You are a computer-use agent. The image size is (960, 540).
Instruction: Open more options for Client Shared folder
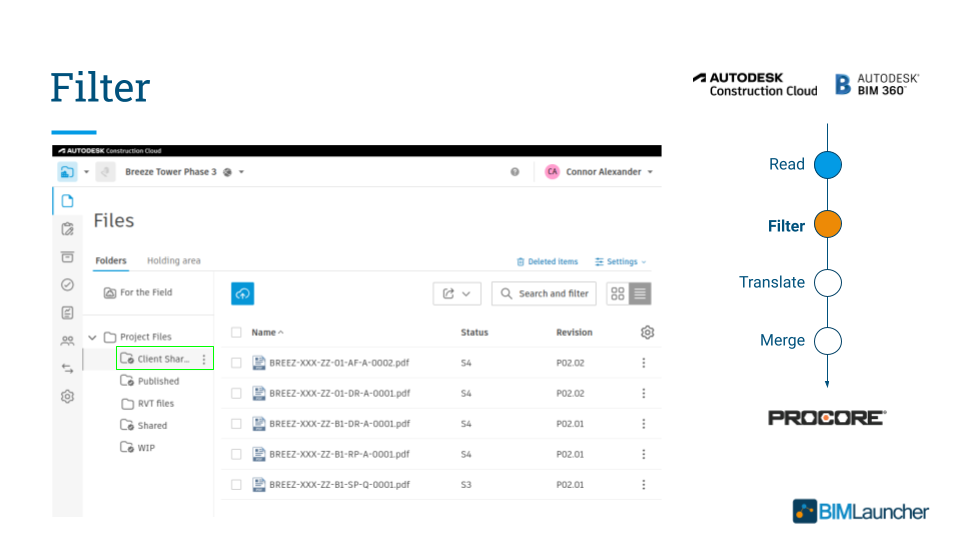[204, 359]
